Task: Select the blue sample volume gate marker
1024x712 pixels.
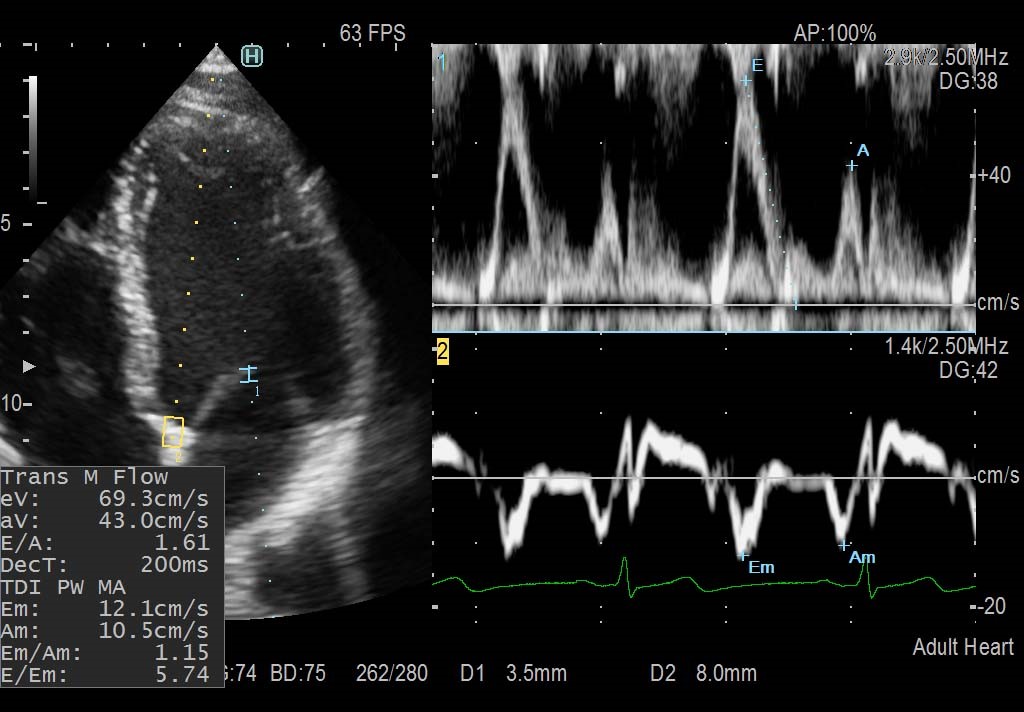Action: coord(248,375)
